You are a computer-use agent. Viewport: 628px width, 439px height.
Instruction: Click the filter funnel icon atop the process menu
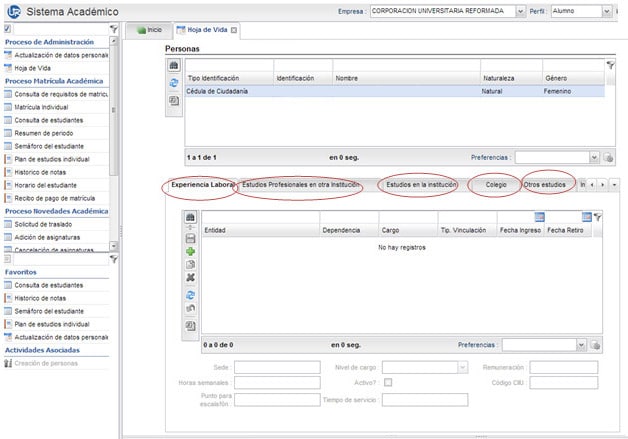pos(114,29)
